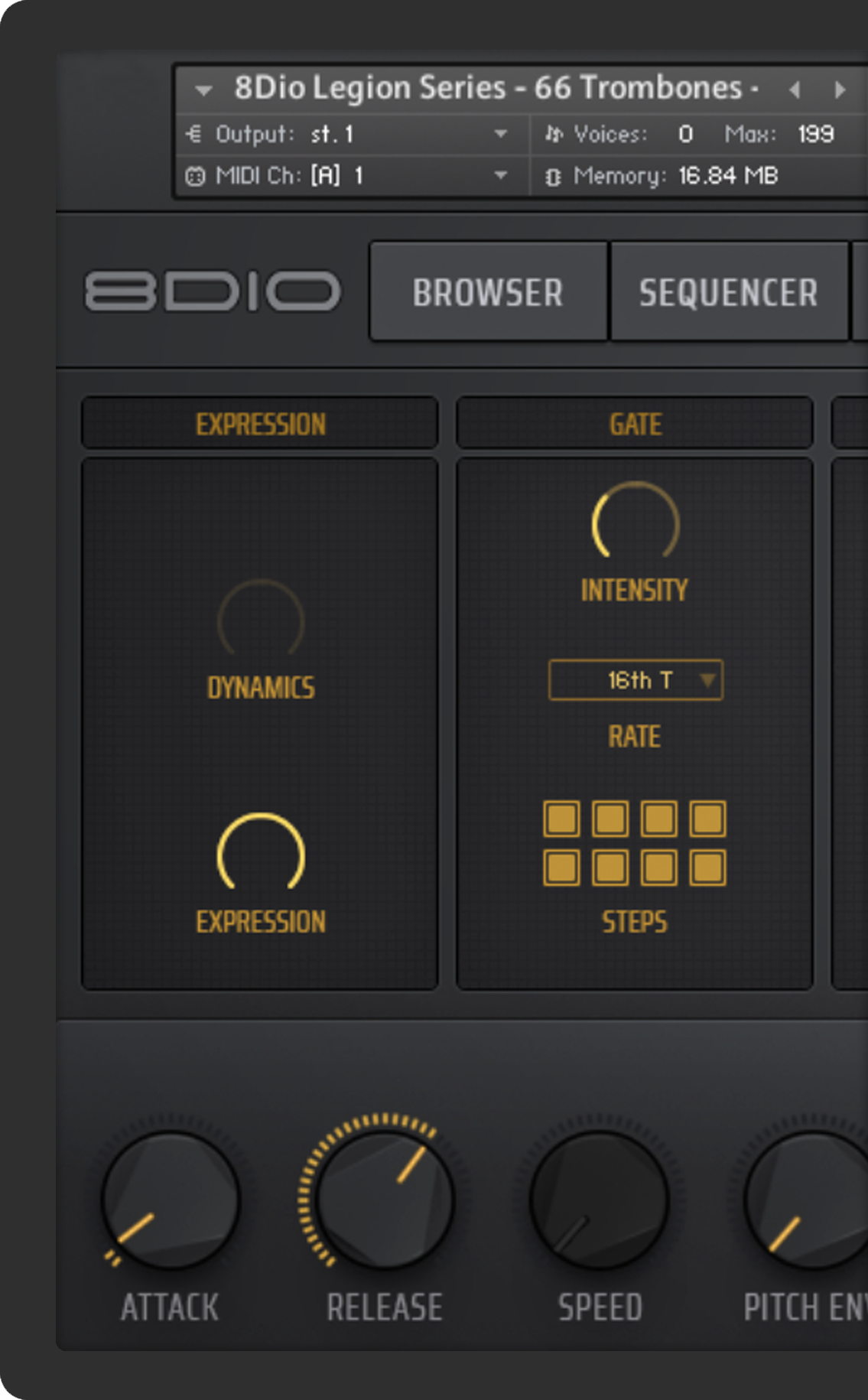Viewport: 868px width, 1400px height.
Task: Click the Memory chip icon
Action: click(553, 177)
